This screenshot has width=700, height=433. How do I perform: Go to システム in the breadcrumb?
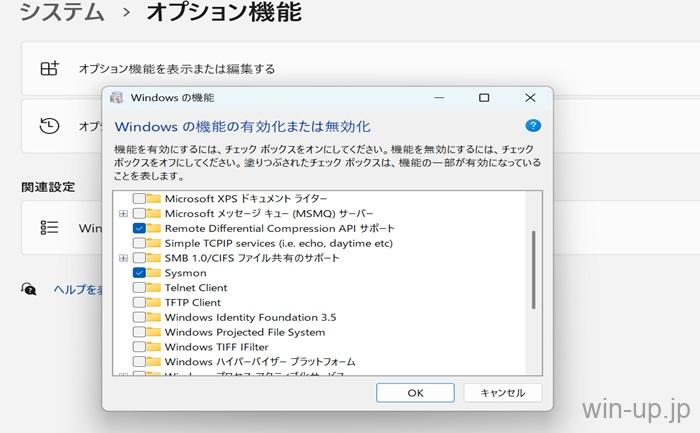click(x=62, y=13)
